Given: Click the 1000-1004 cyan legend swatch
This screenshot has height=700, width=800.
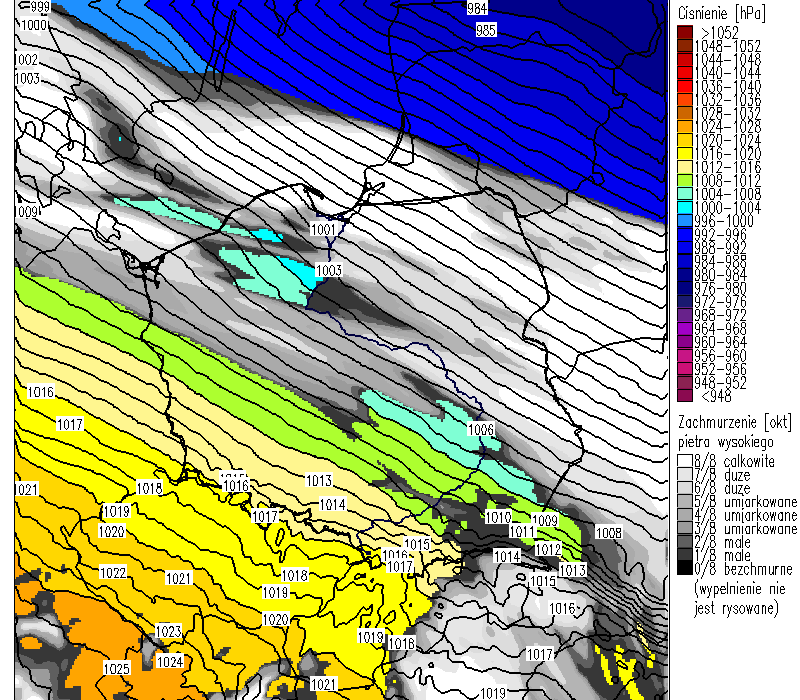Looking at the screenshot, I should [x=685, y=207].
